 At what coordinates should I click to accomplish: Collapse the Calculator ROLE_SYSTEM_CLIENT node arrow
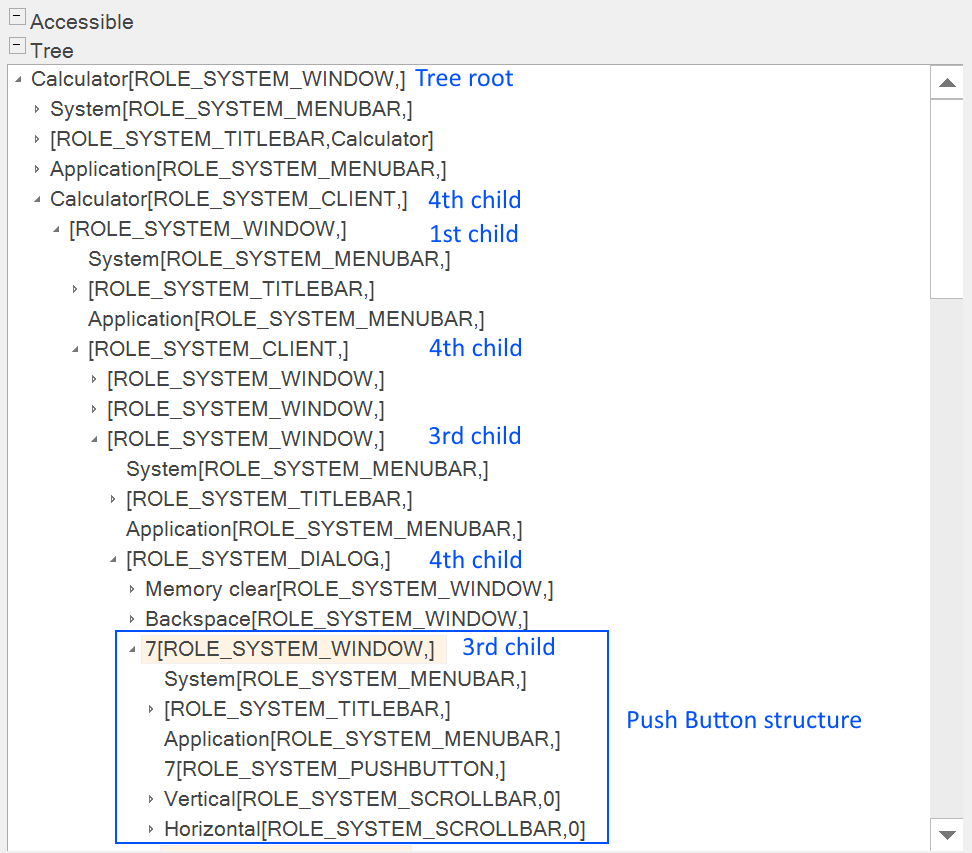pyautogui.click(x=38, y=199)
